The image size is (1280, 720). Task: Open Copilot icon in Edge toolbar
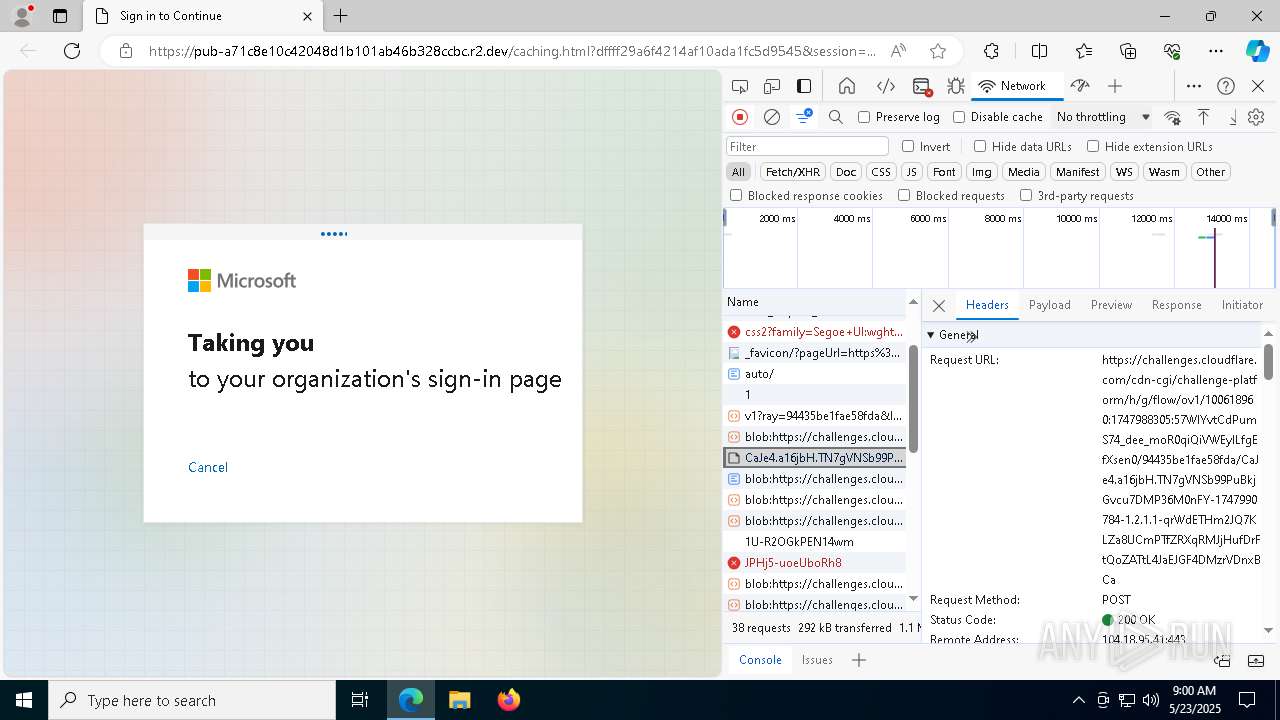click(1257, 51)
